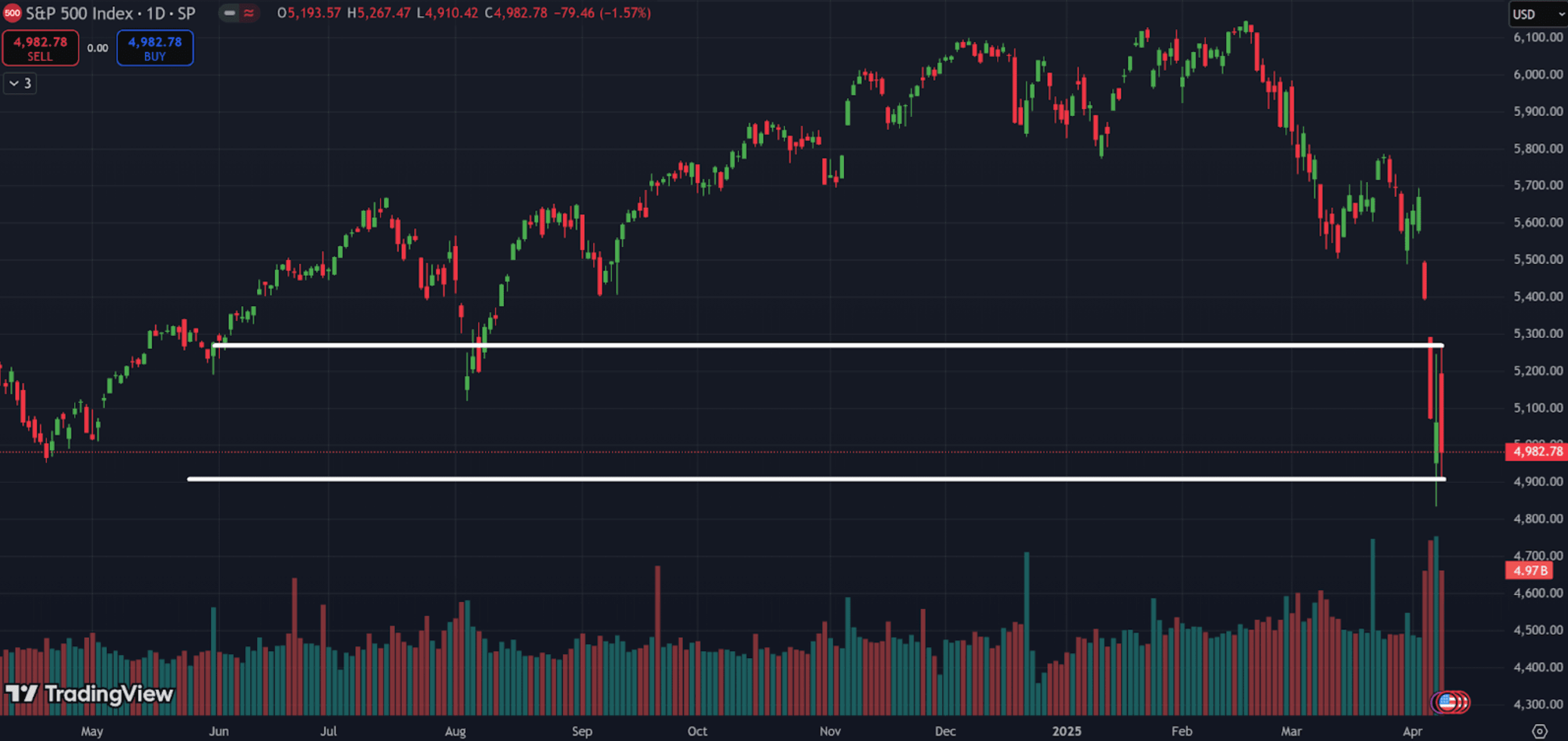The image size is (1568, 741).
Task: Click the SELL 4,982.78 button
Action: (x=40, y=48)
